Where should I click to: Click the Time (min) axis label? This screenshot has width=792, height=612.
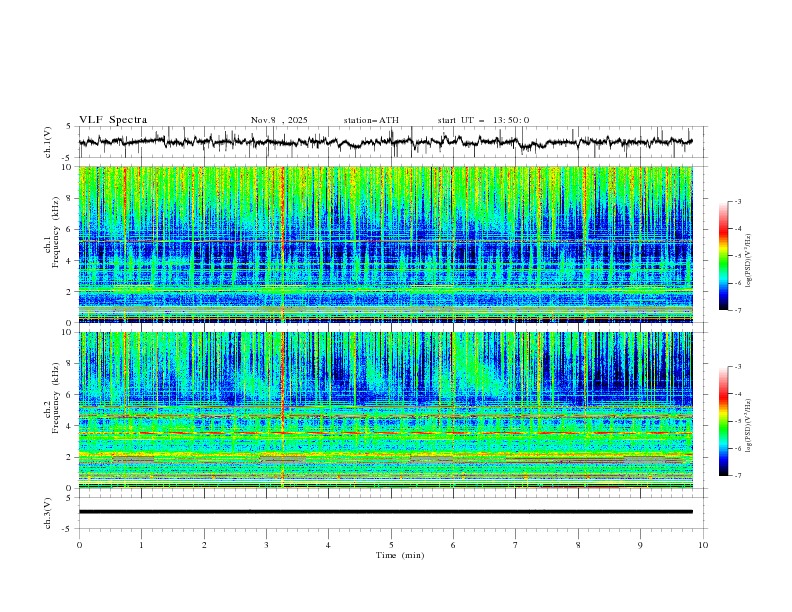point(400,555)
